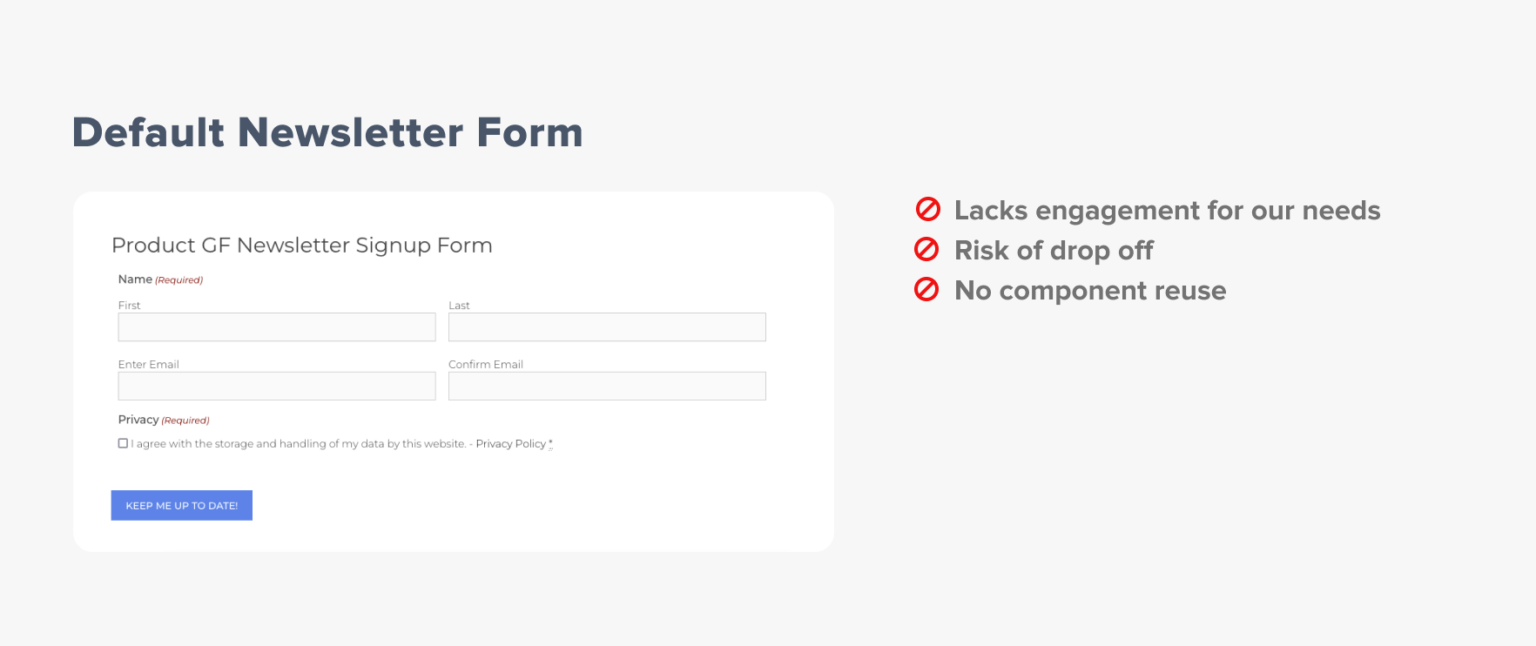The height and width of the screenshot is (646, 1536).
Task: Click the "Lacks engagement for our needs" text
Action: (1167, 210)
